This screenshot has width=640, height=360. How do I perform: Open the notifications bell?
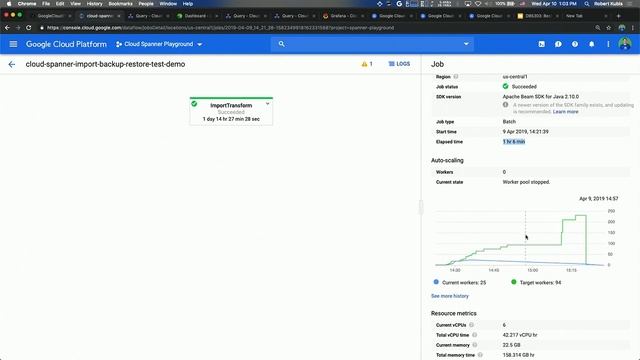(x=591, y=44)
